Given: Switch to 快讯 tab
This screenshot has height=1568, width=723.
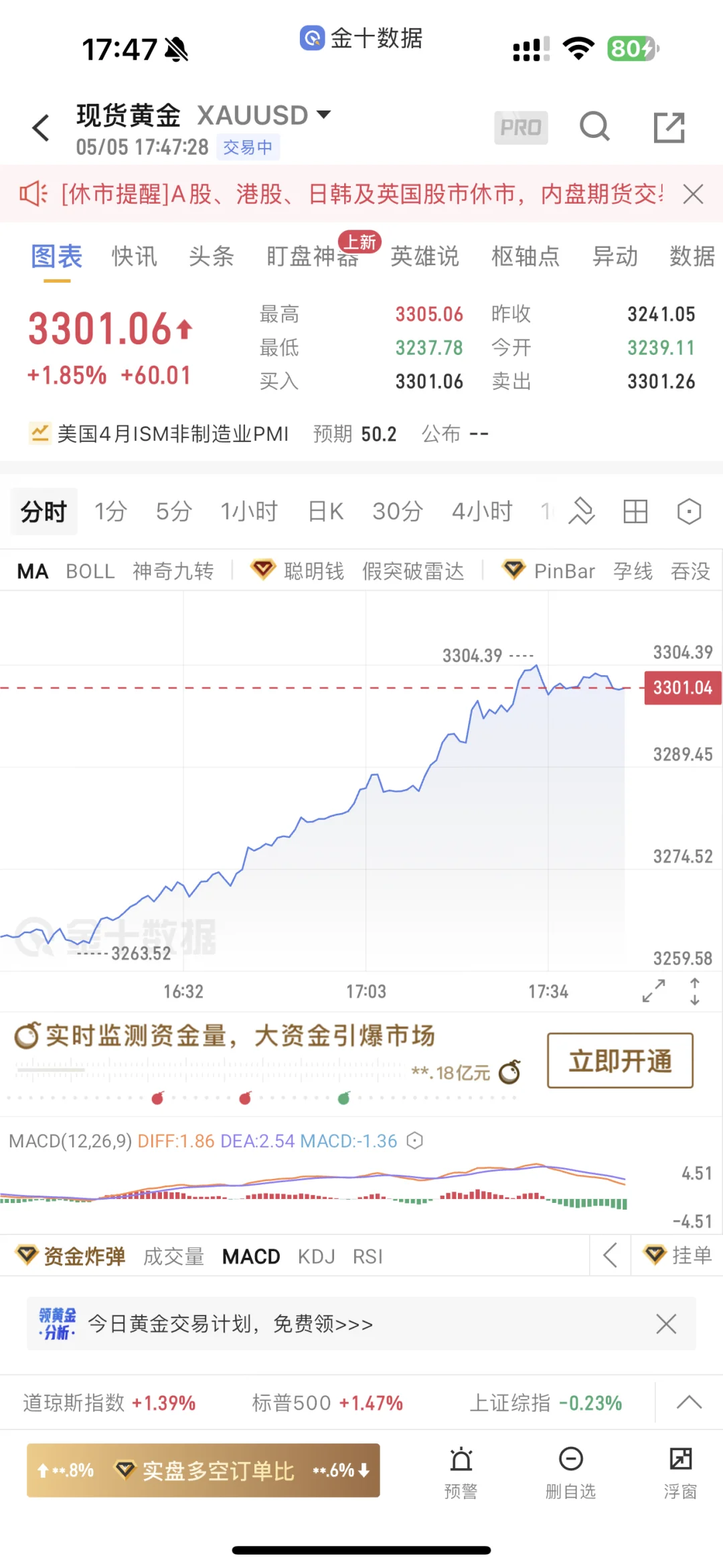Looking at the screenshot, I should coord(135,256).
